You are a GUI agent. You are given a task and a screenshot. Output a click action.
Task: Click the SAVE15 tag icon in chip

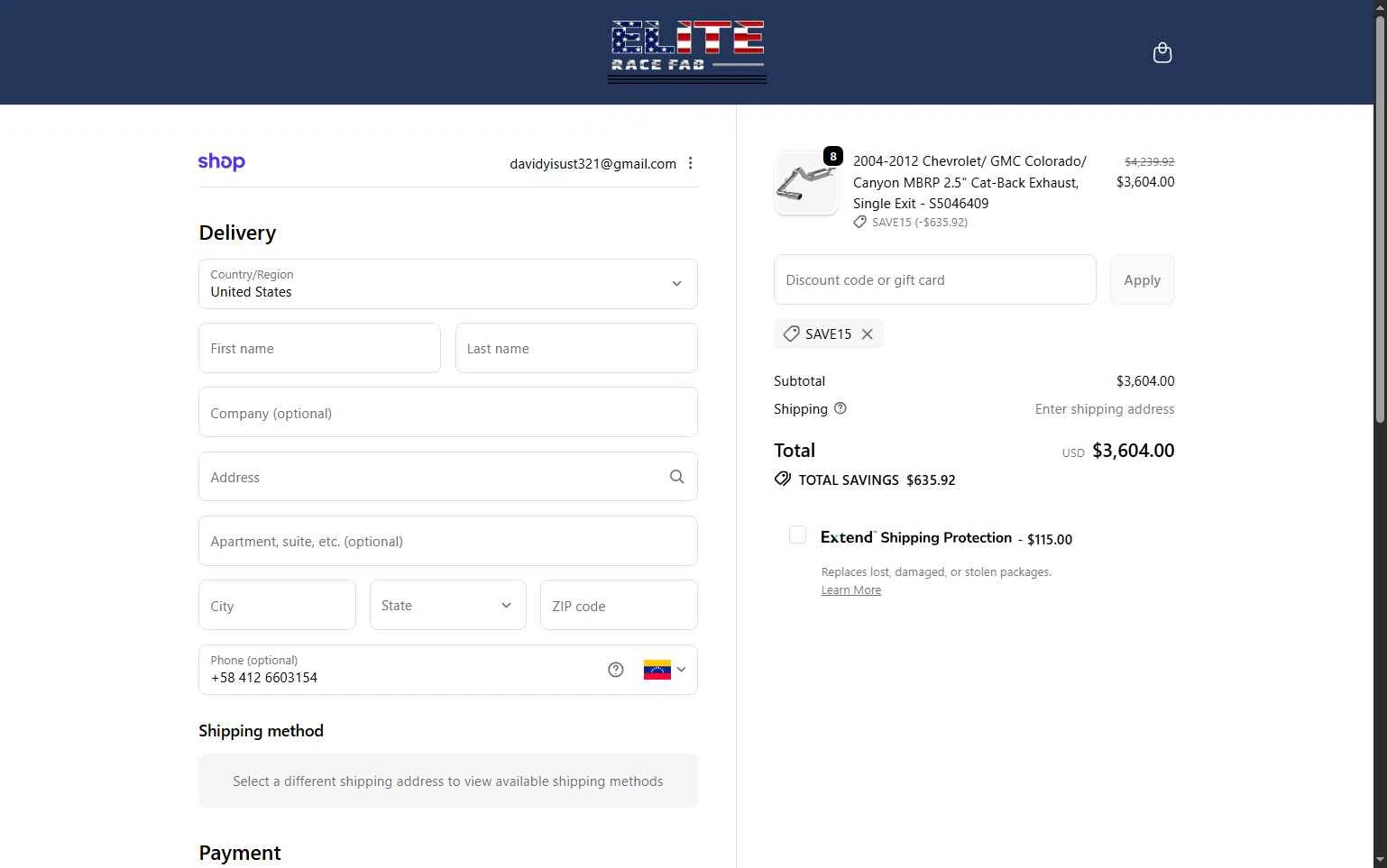point(791,334)
